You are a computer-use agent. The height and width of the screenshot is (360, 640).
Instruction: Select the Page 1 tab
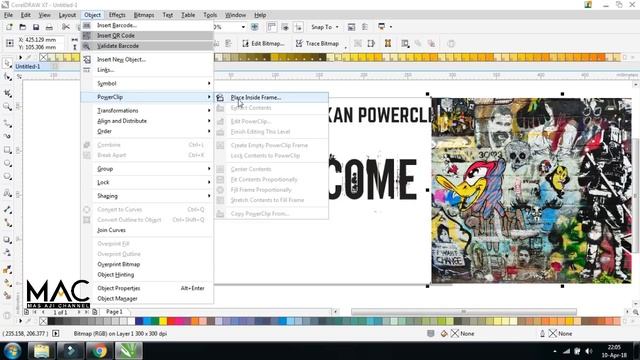tap(114, 311)
